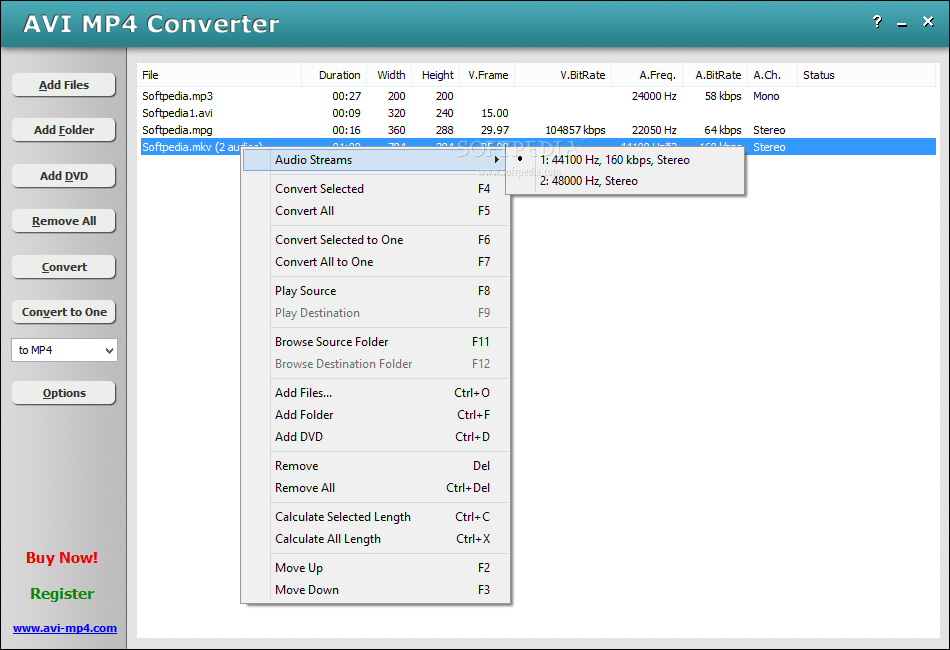Click Calculate Selected Length menu item

click(376, 517)
